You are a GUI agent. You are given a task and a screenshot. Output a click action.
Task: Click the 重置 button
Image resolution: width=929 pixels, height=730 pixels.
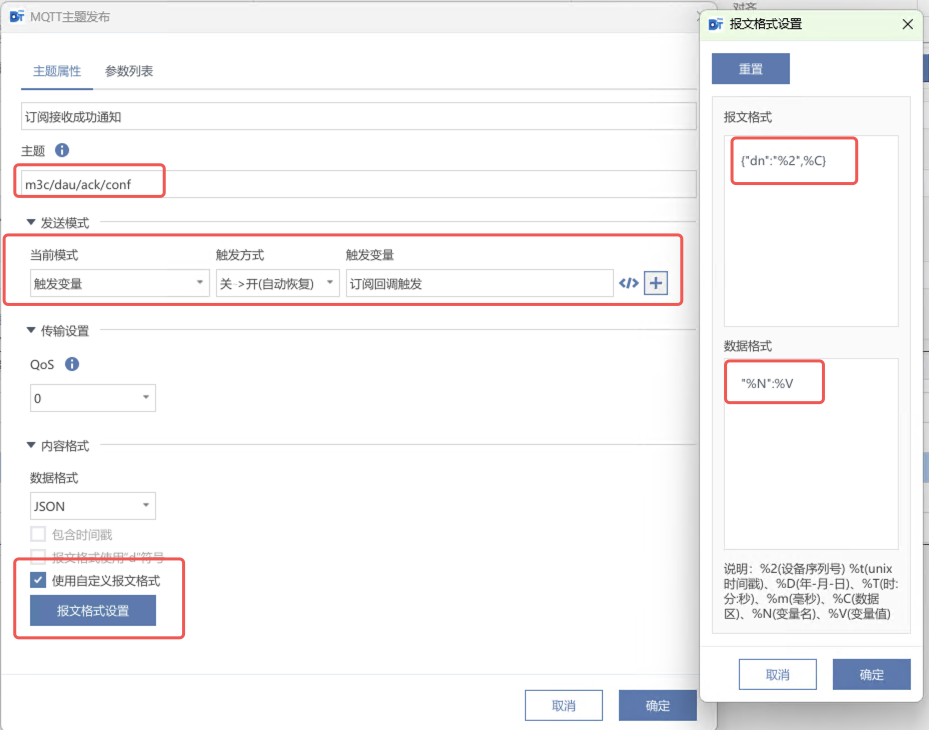click(750, 69)
